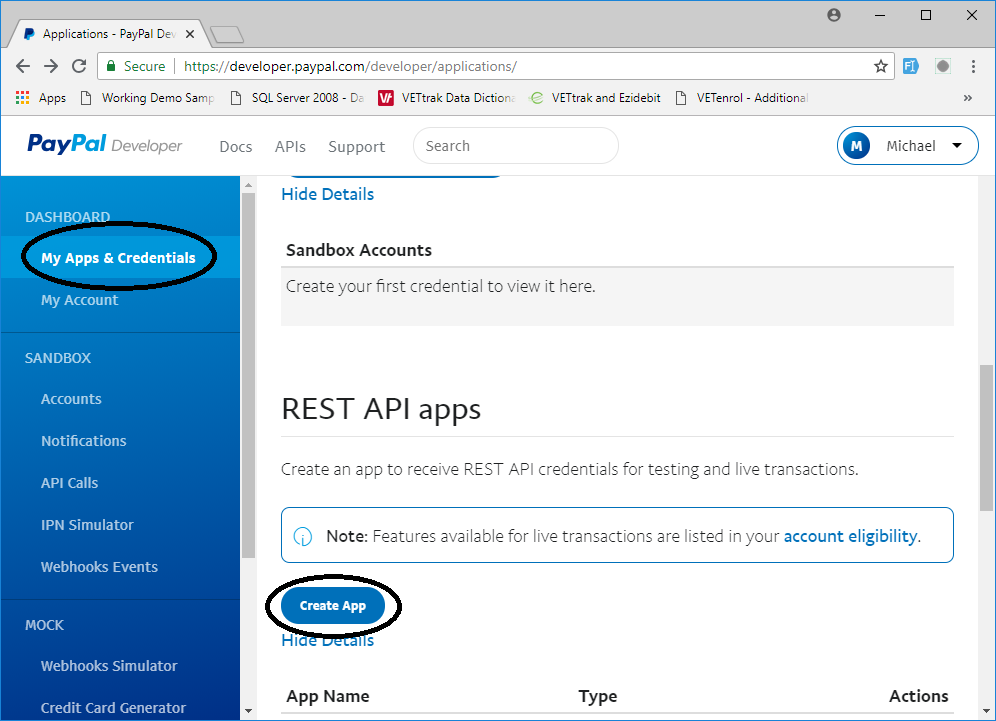Open a new browser tab
The image size is (996, 721).
point(227,34)
